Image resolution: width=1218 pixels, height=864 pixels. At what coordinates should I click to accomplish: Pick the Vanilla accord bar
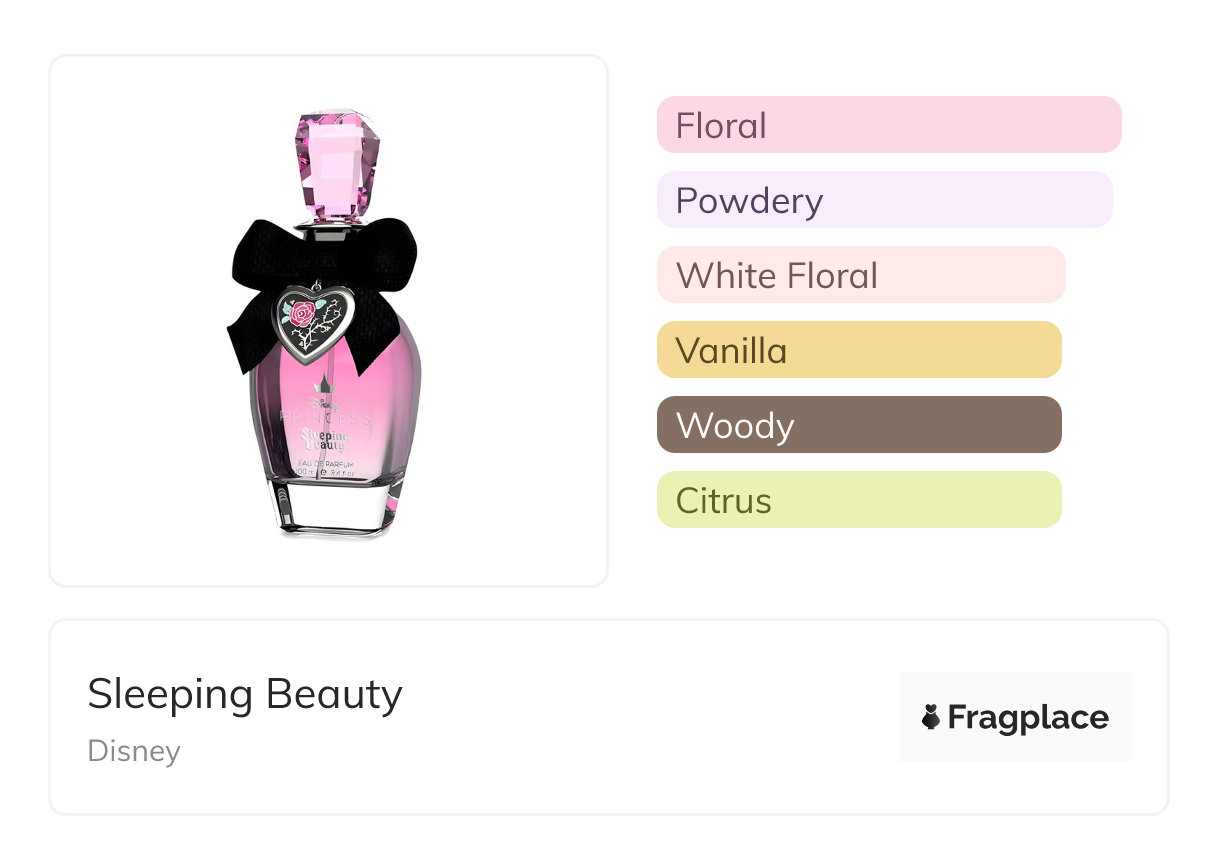[858, 350]
